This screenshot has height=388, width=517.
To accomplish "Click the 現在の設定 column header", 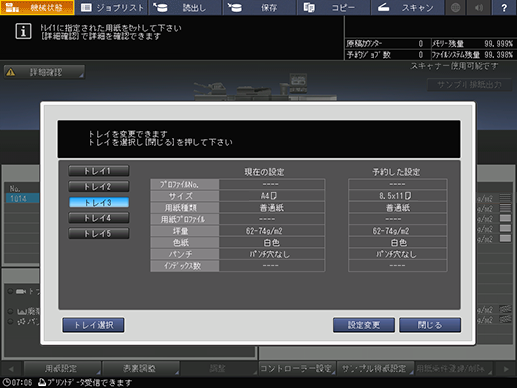I will tap(264, 172).
